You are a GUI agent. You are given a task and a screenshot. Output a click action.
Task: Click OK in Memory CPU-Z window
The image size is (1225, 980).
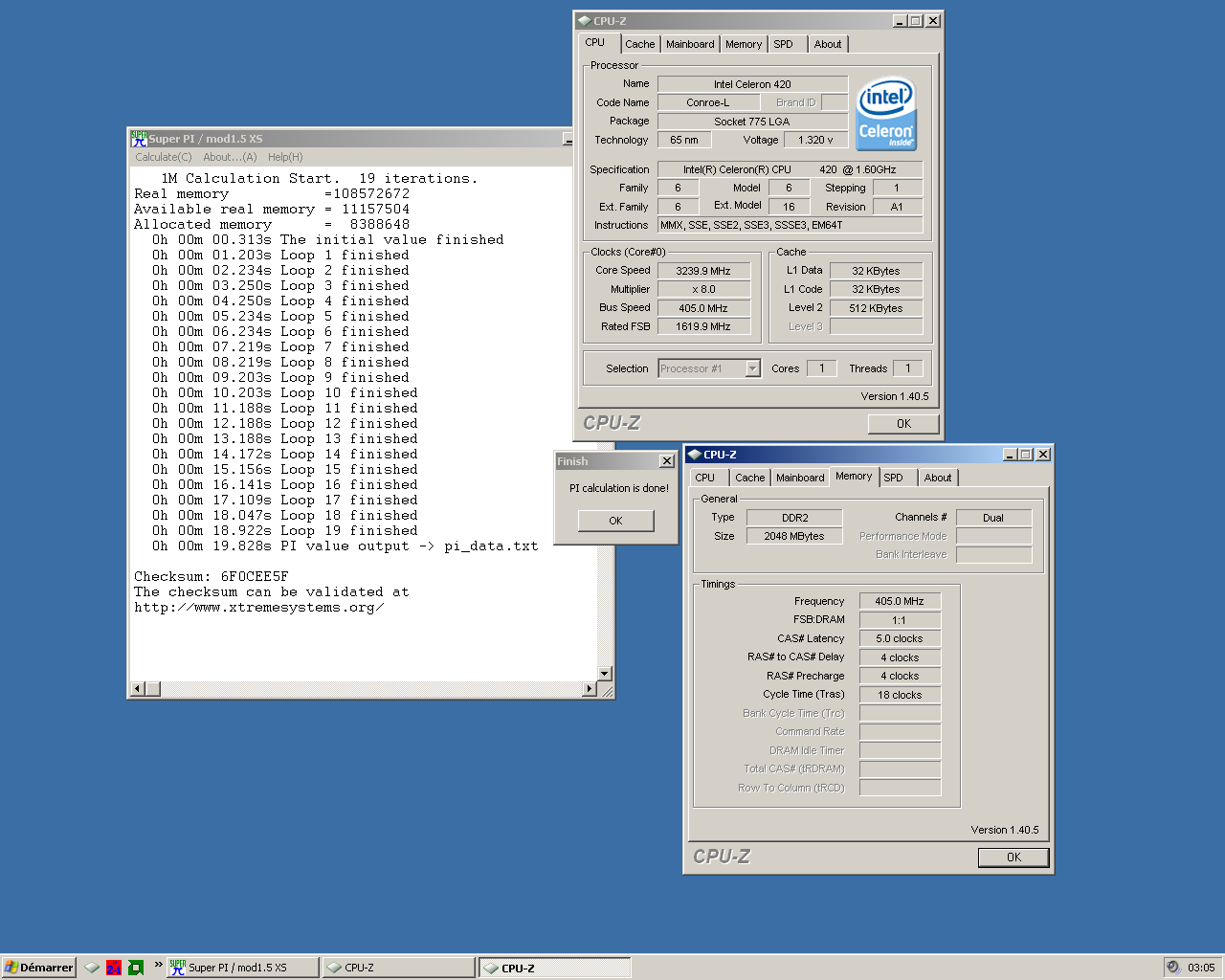click(1013, 857)
